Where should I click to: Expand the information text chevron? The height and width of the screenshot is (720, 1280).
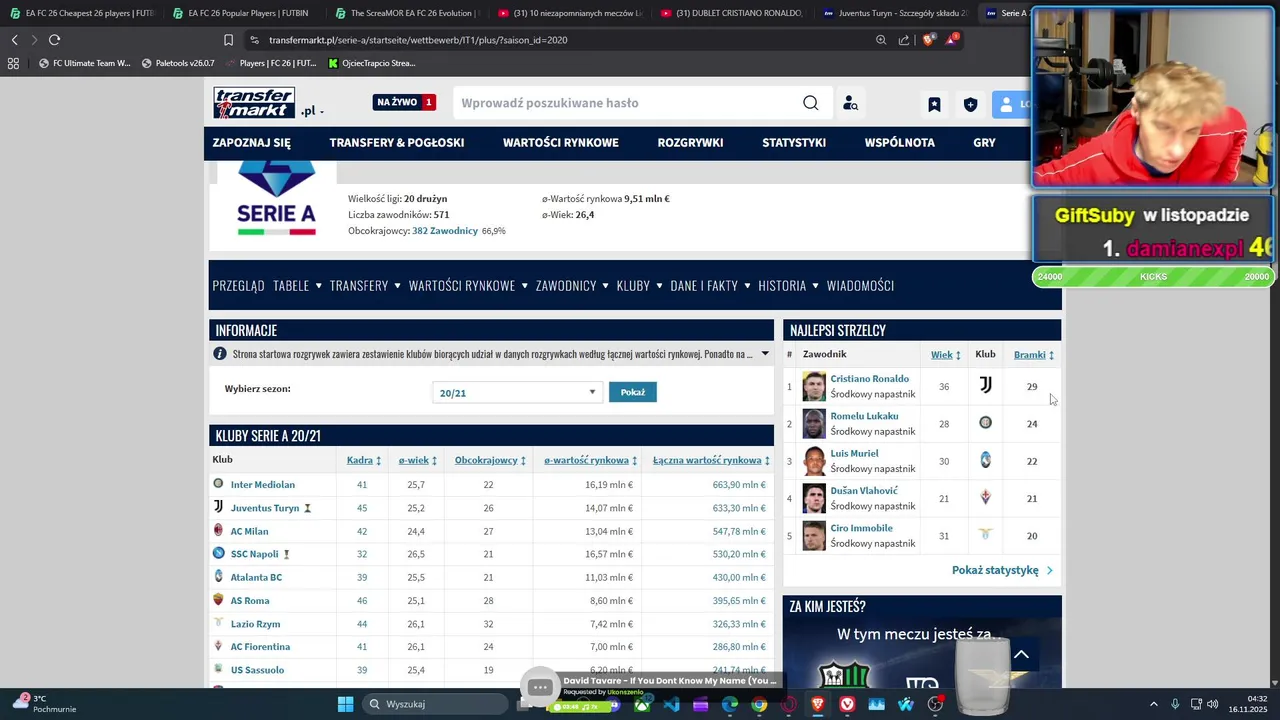click(765, 354)
